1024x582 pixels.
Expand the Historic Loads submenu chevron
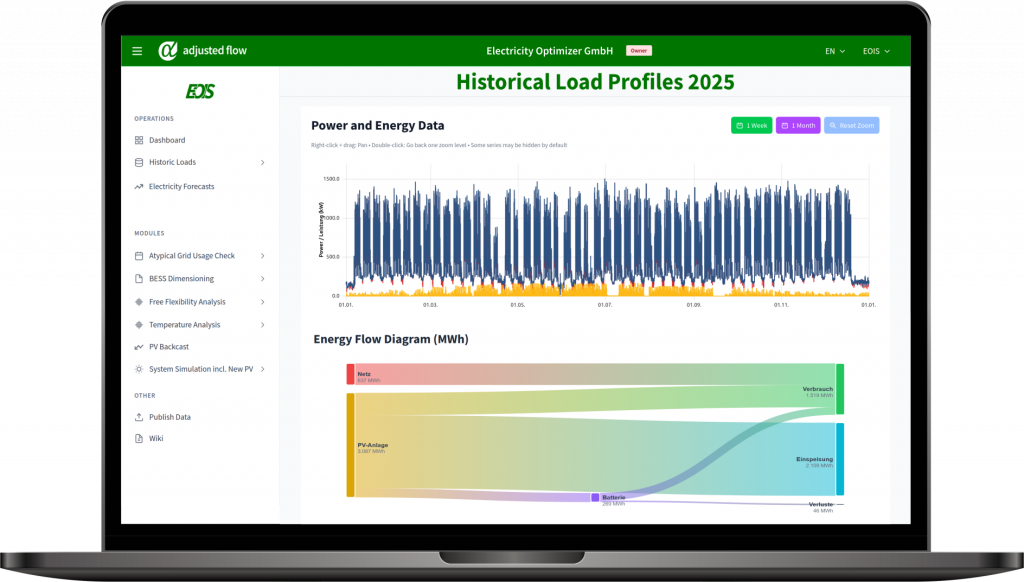tap(263, 163)
